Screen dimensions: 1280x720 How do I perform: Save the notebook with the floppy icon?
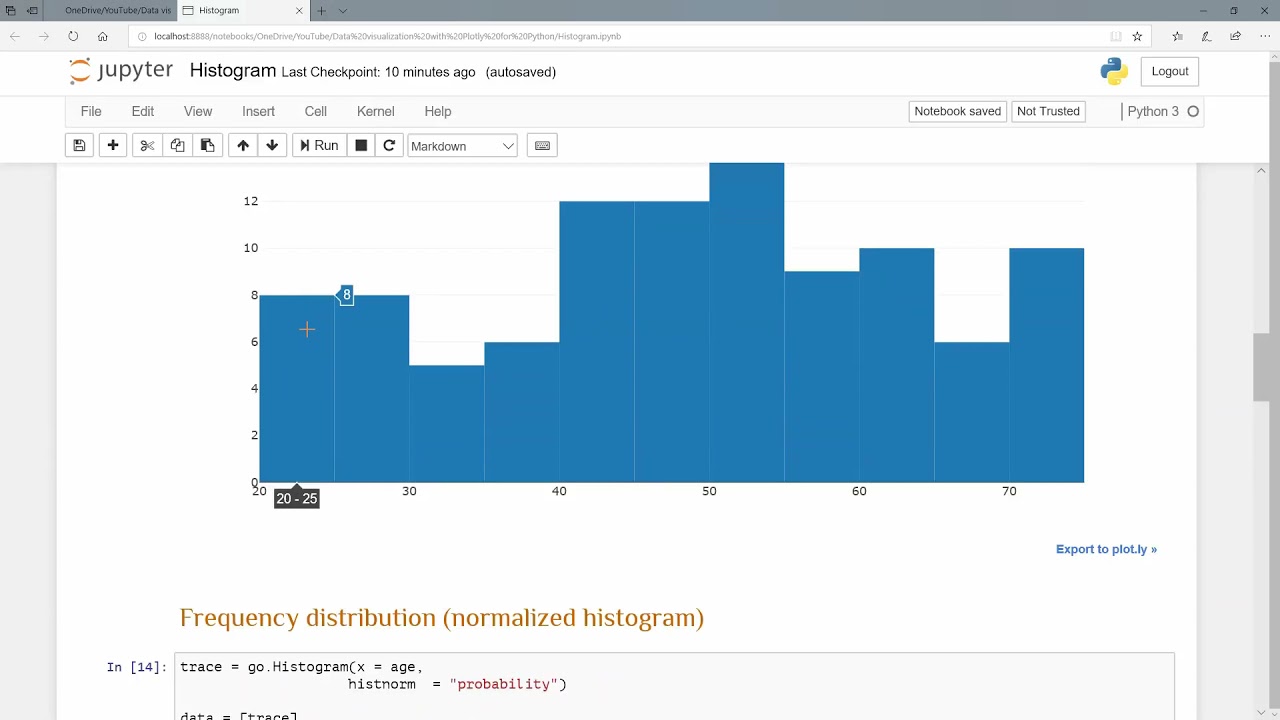pos(79,146)
